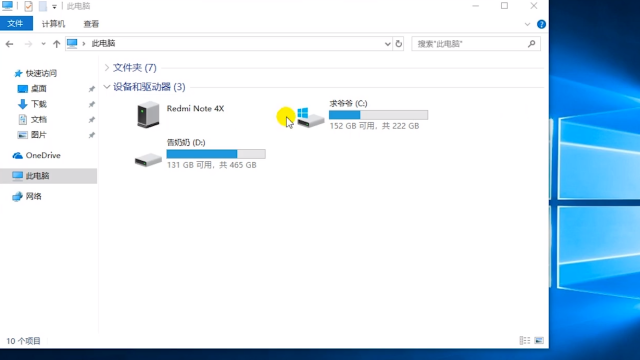Switch to details view icon in status bar

pyautogui.click(x=524, y=340)
